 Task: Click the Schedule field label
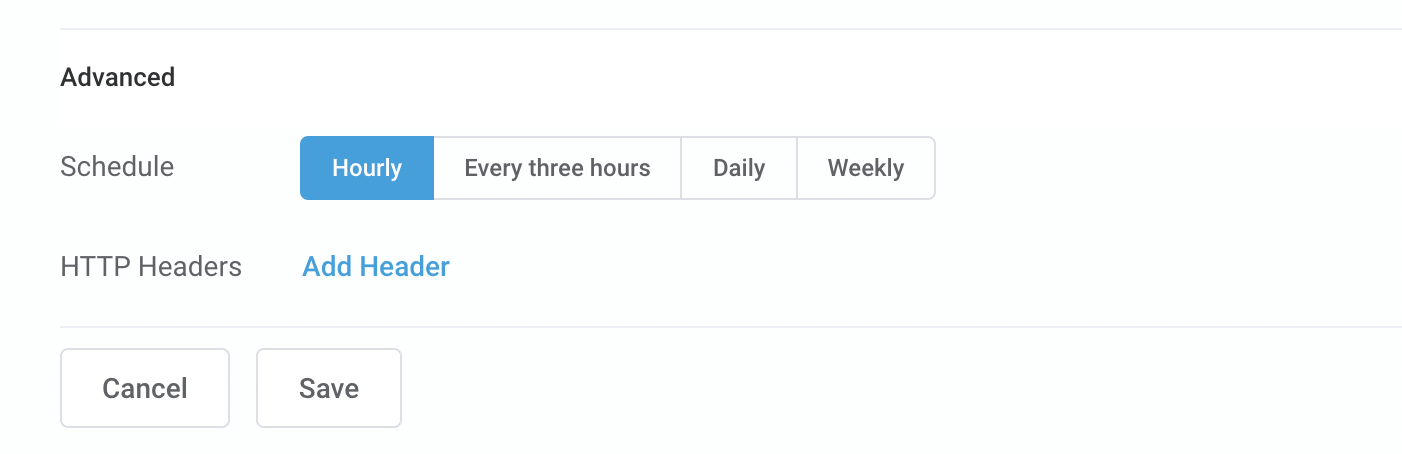pos(117,167)
